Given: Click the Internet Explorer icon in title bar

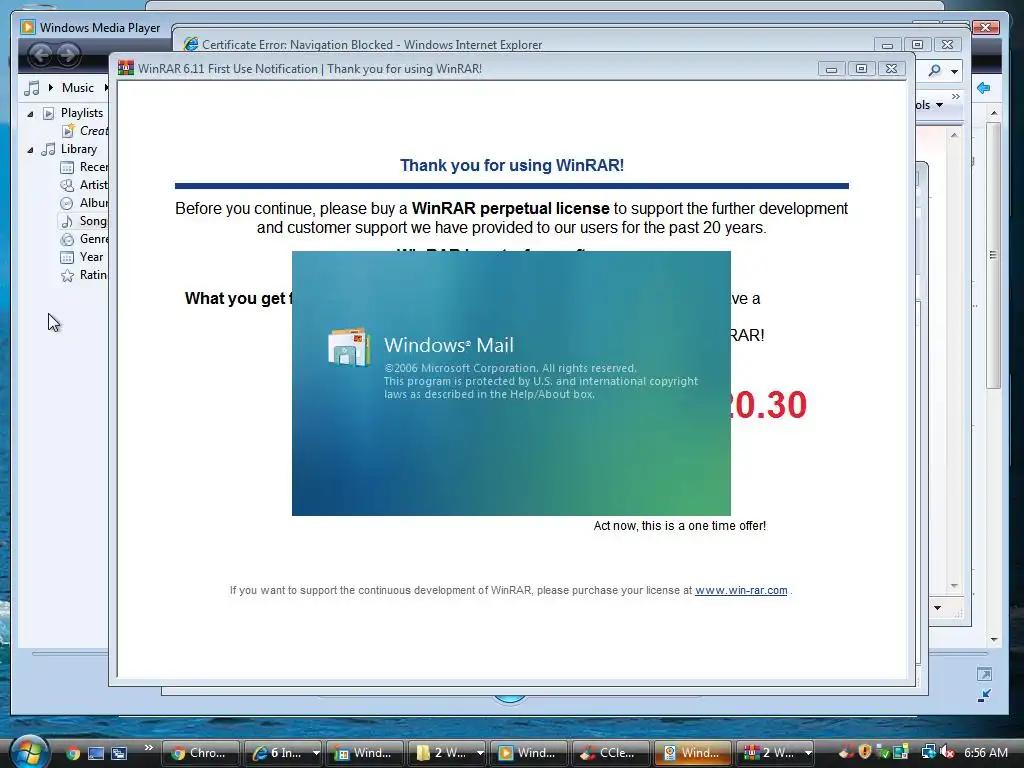Looking at the screenshot, I should pyautogui.click(x=191, y=44).
